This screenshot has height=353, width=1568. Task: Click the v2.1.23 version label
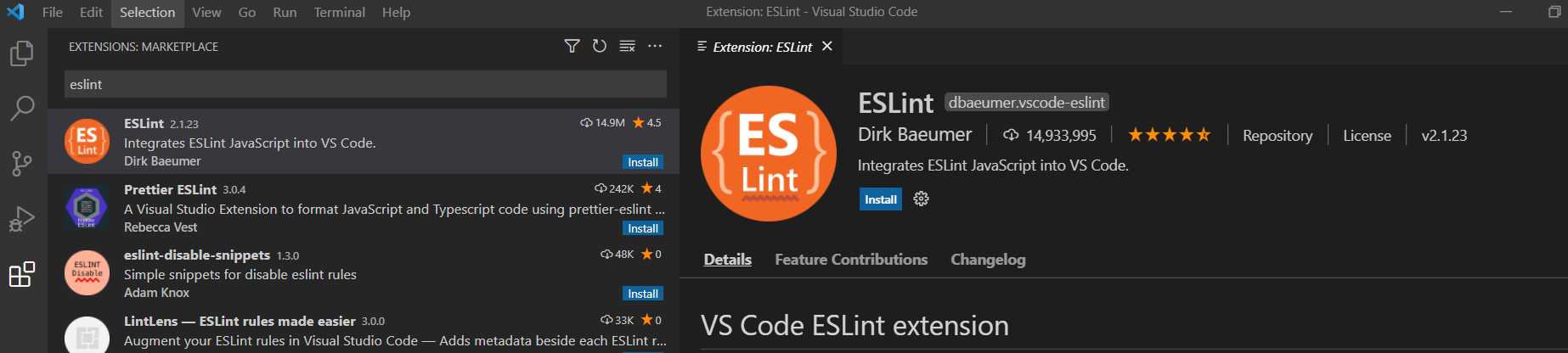(x=1444, y=136)
